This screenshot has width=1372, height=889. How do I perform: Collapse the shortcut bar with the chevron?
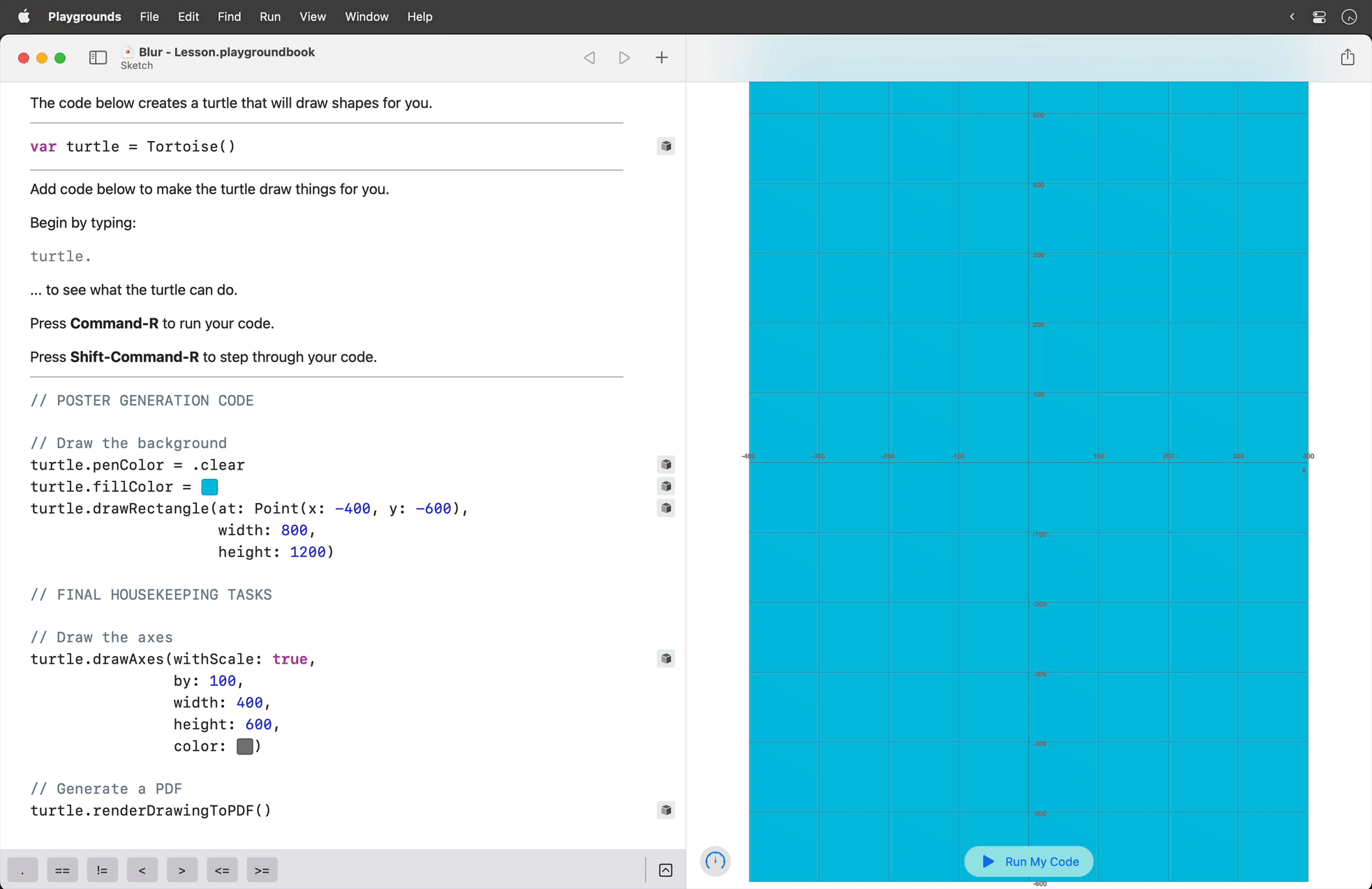tap(665, 869)
